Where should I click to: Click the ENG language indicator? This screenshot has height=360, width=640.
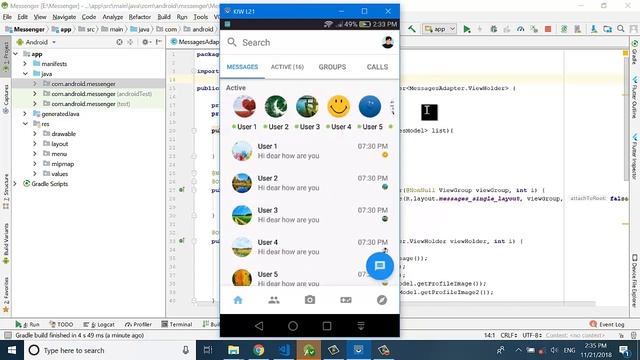[x=569, y=350]
